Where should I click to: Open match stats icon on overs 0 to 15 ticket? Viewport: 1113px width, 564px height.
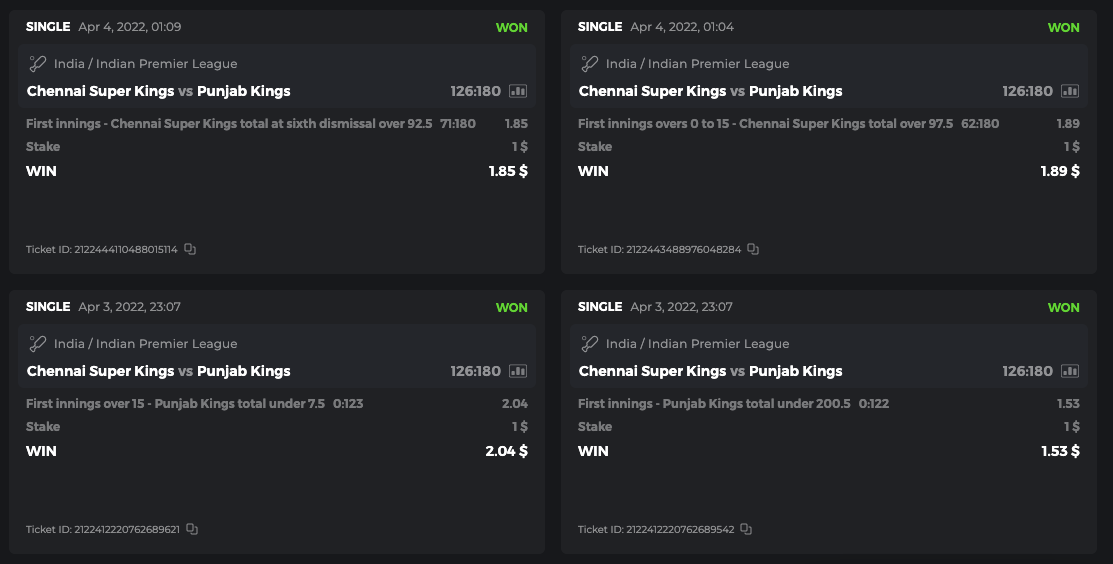(x=1070, y=91)
